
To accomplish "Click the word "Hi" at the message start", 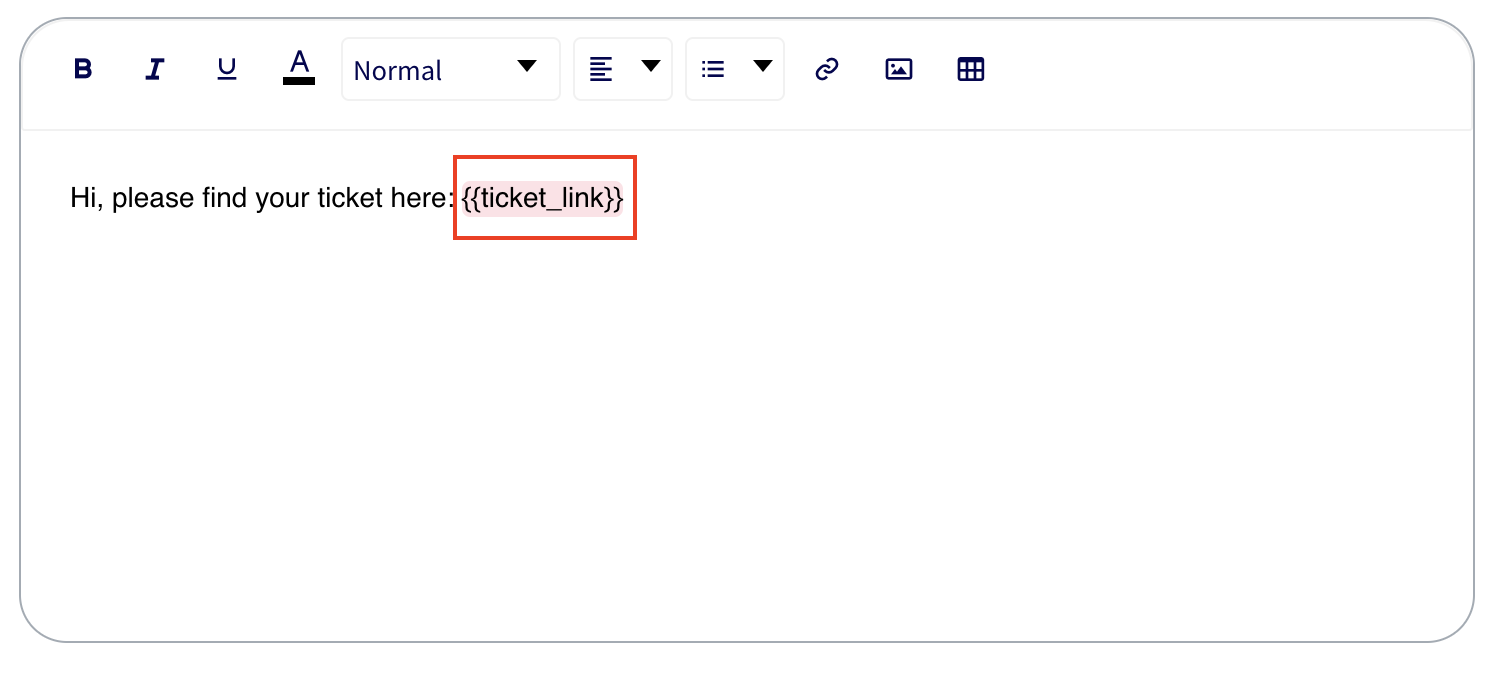I will [x=82, y=198].
